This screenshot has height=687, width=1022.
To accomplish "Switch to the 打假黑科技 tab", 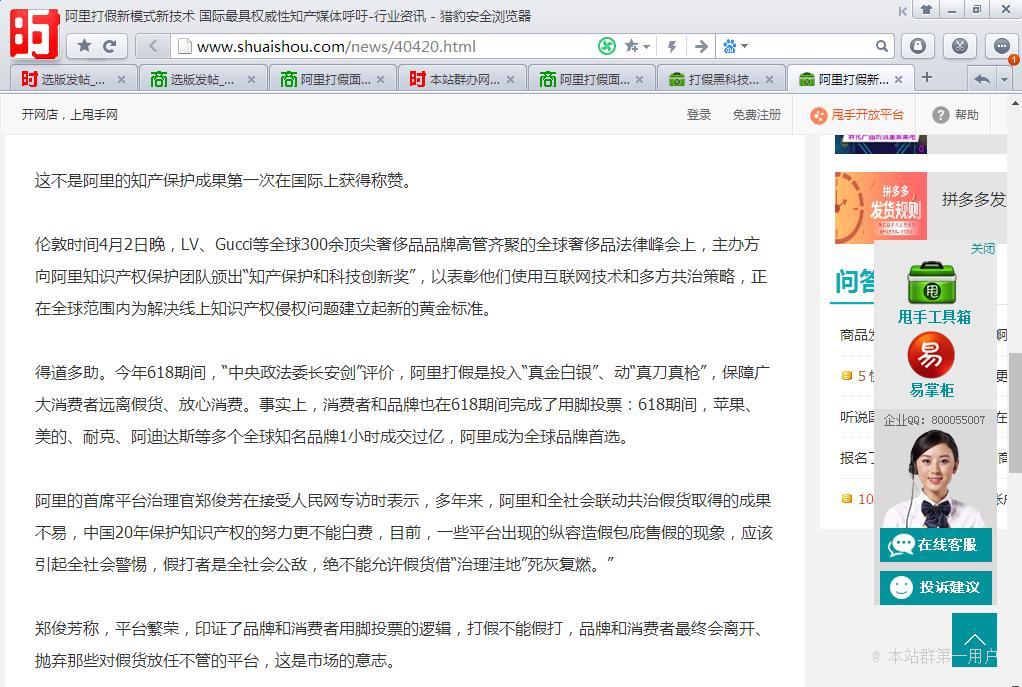I will (722, 80).
